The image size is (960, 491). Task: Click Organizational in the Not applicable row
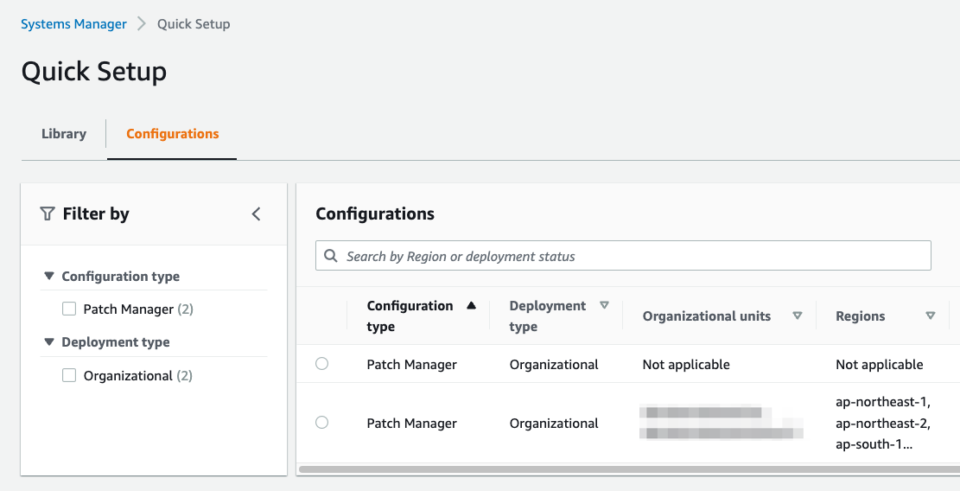point(554,364)
